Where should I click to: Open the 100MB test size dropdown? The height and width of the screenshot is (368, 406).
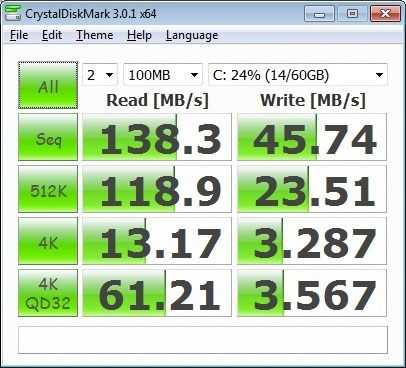163,75
